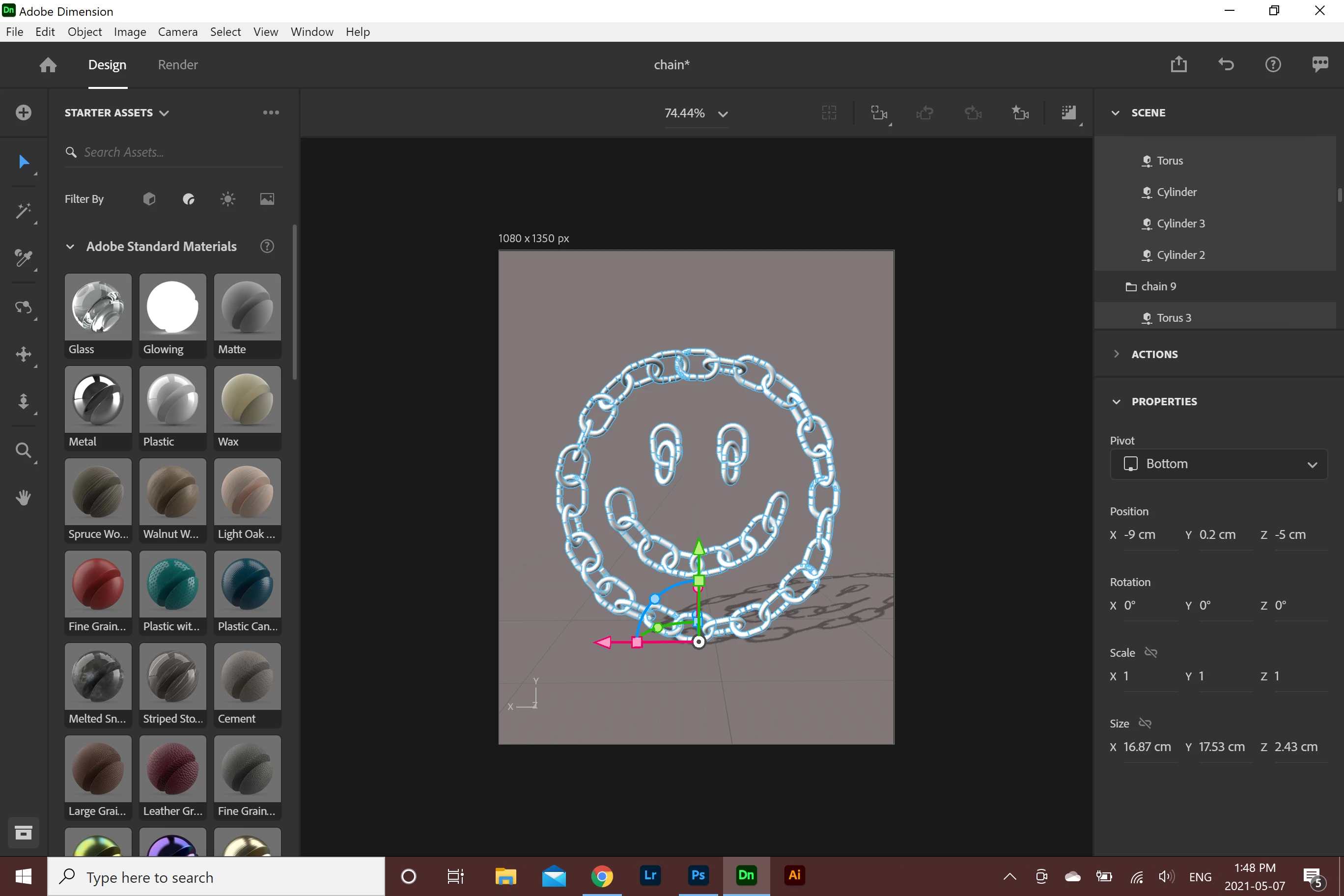Toggle the Size constrain proportions link
1344x896 pixels.
[x=1145, y=724]
